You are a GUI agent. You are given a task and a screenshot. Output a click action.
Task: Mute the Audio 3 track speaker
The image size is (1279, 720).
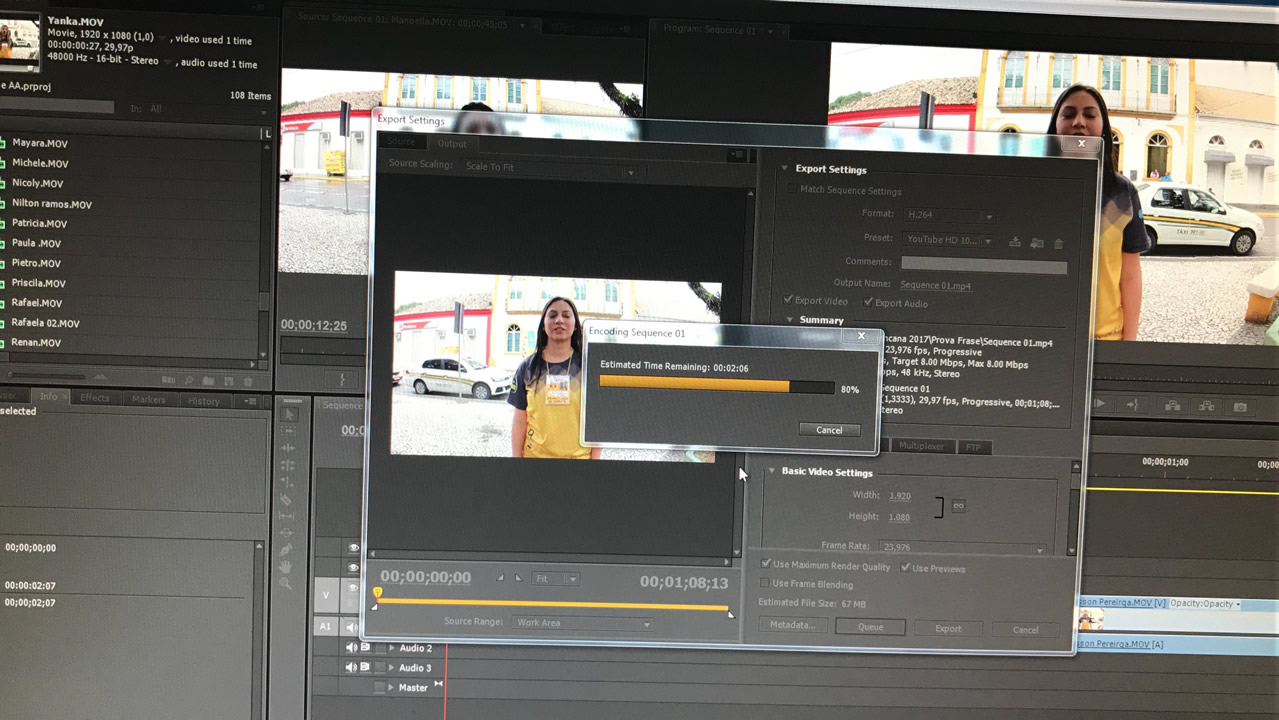tap(351, 667)
